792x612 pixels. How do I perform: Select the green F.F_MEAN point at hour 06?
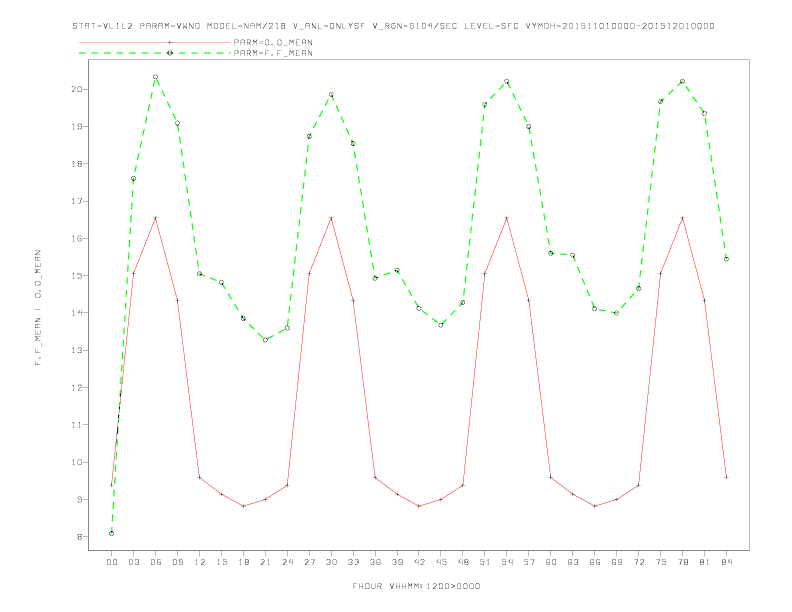(x=156, y=77)
